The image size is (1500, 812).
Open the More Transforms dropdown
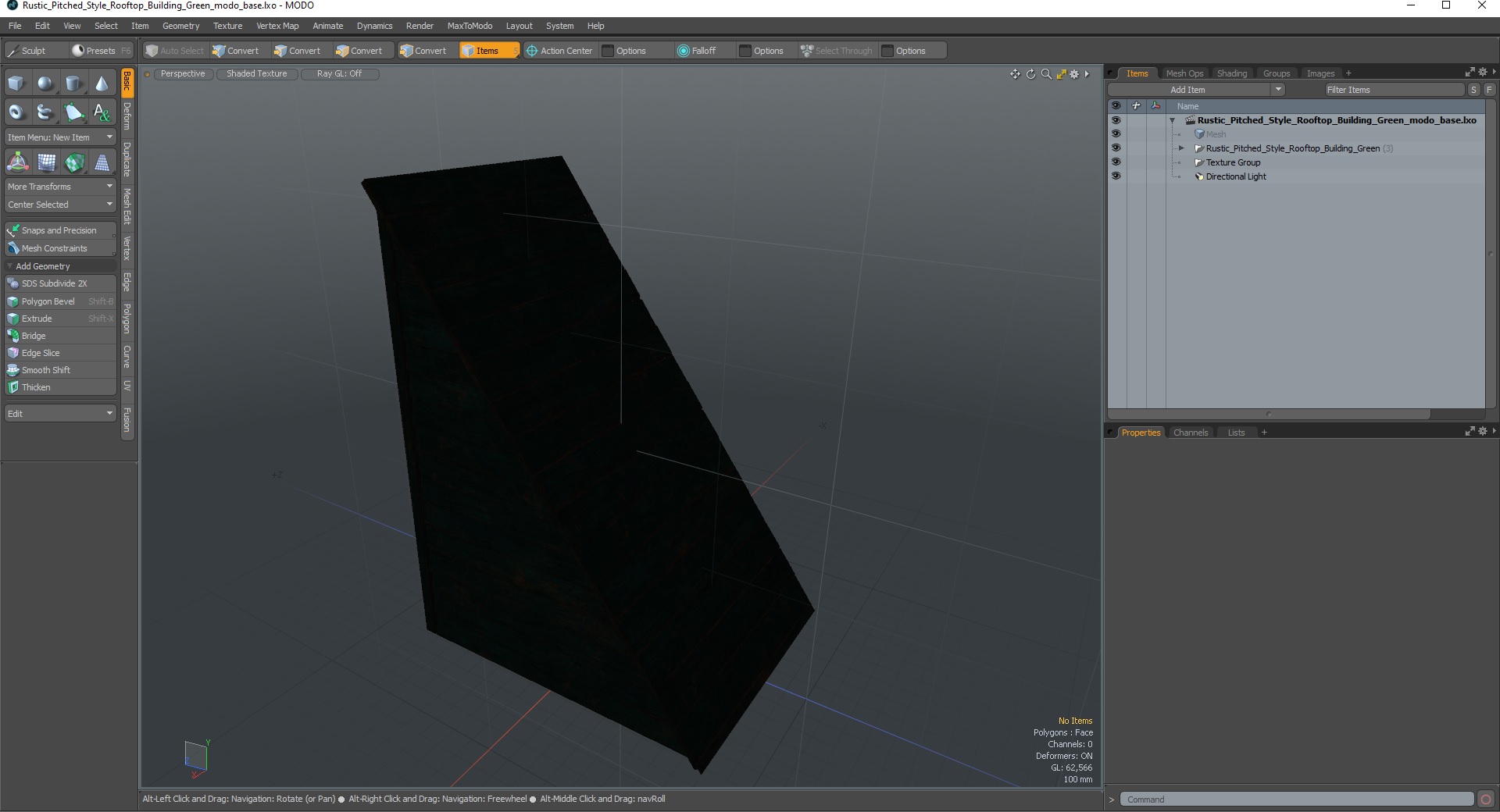60,187
